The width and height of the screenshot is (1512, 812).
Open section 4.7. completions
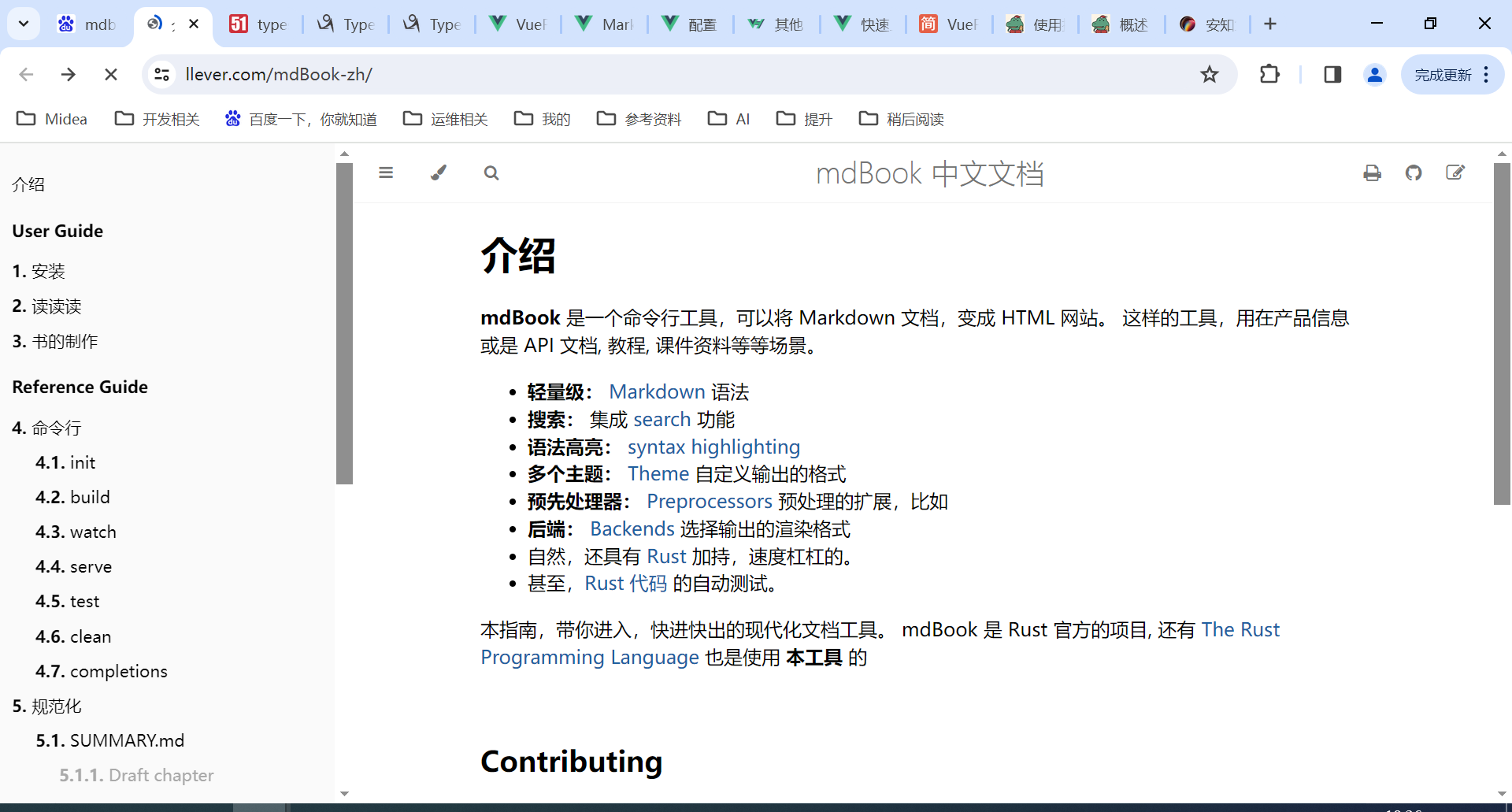point(102,671)
